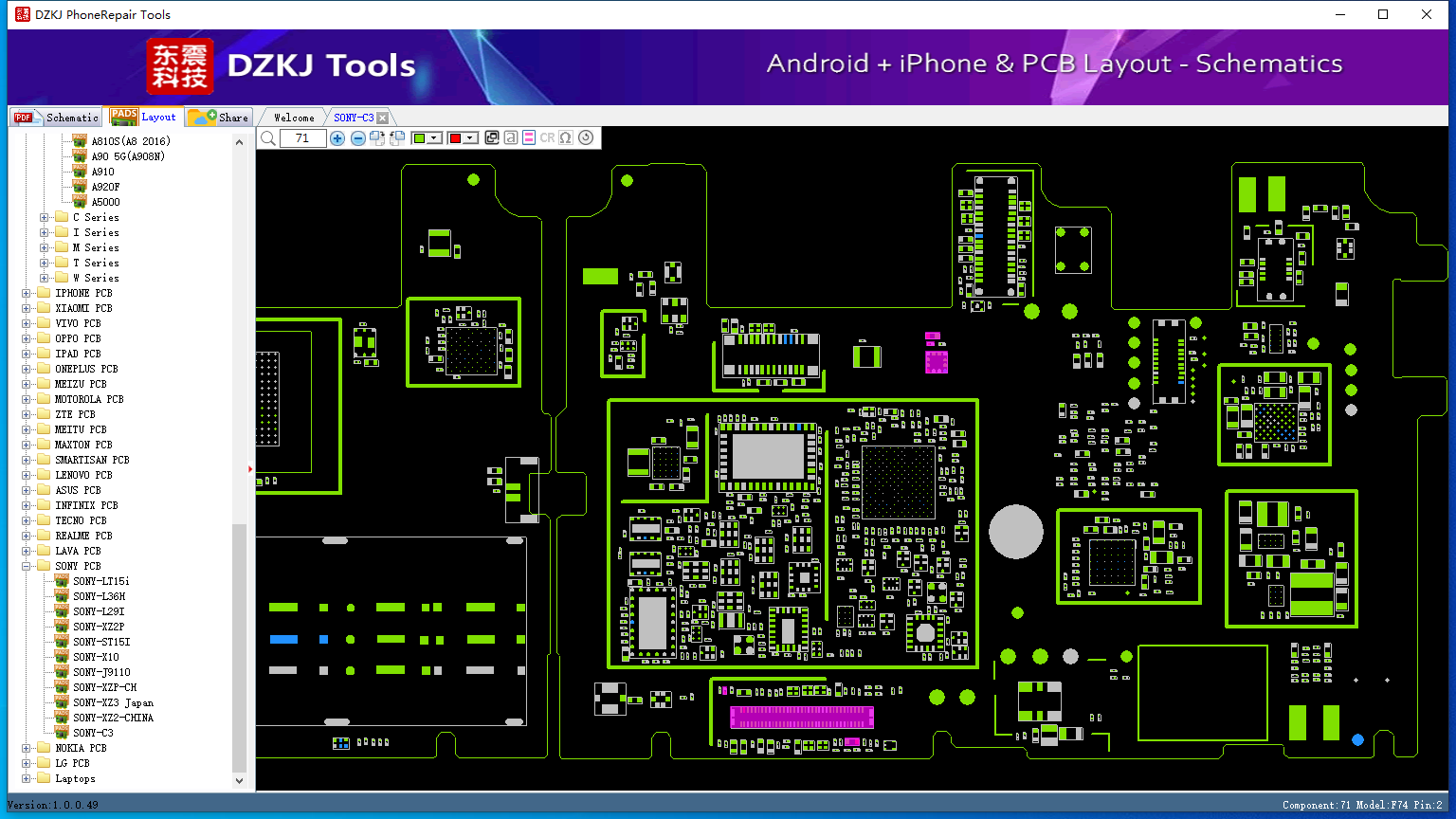Click the red sidebar collapse arrow
This screenshot has width=1456, height=819.
(250, 468)
